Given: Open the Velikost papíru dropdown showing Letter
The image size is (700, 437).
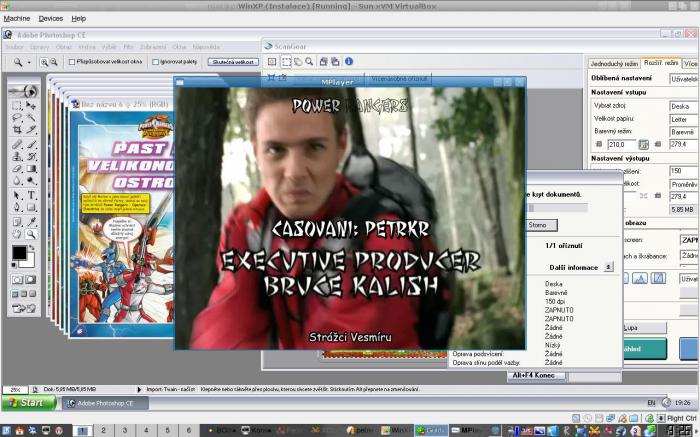Looking at the screenshot, I should click(x=684, y=119).
